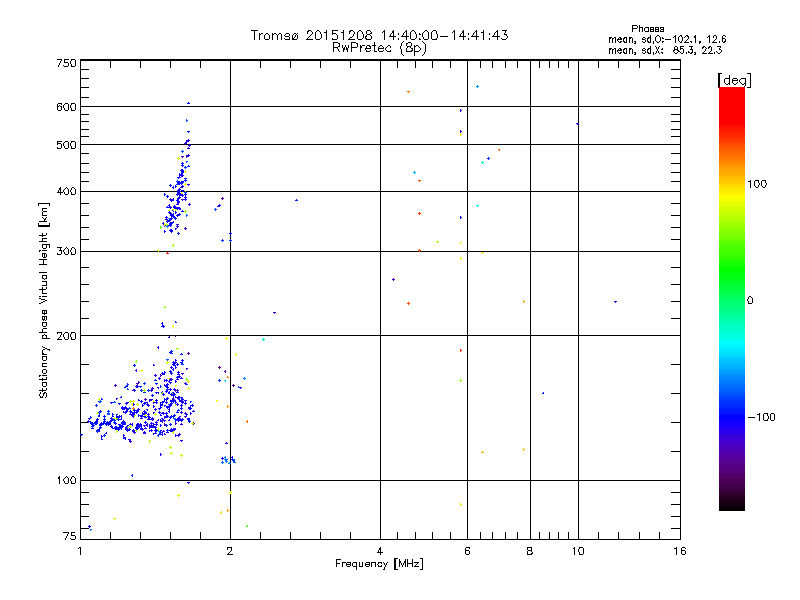Click the '600' y-axis tick label
The height and width of the screenshot is (600, 800).
(66, 107)
